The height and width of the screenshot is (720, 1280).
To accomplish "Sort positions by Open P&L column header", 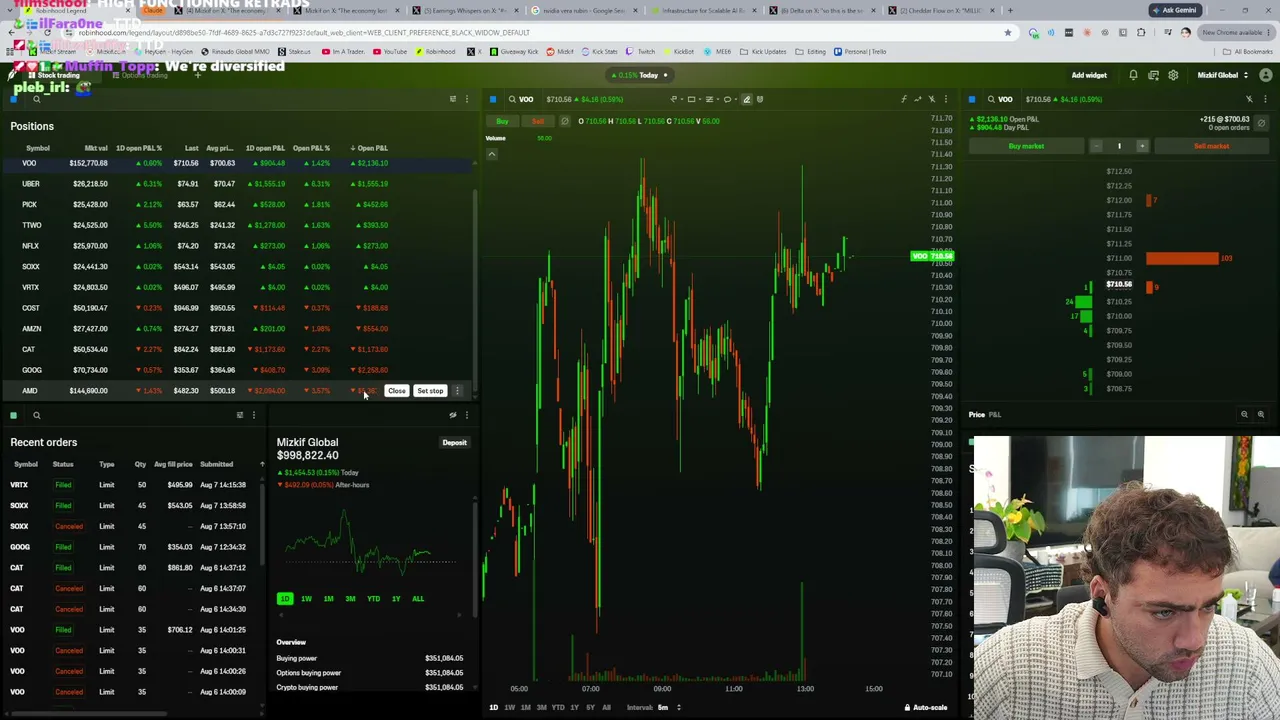I will (370, 148).
